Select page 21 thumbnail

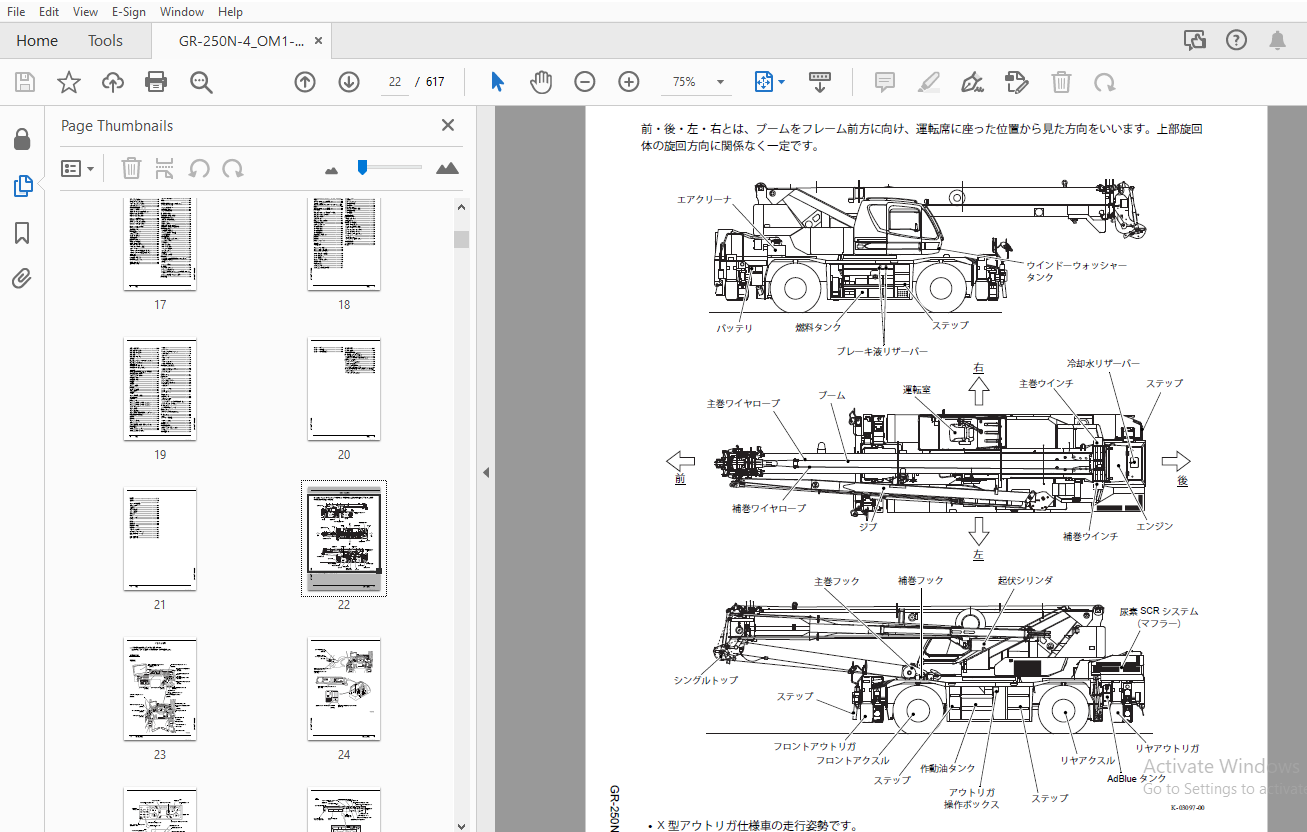pos(160,539)
